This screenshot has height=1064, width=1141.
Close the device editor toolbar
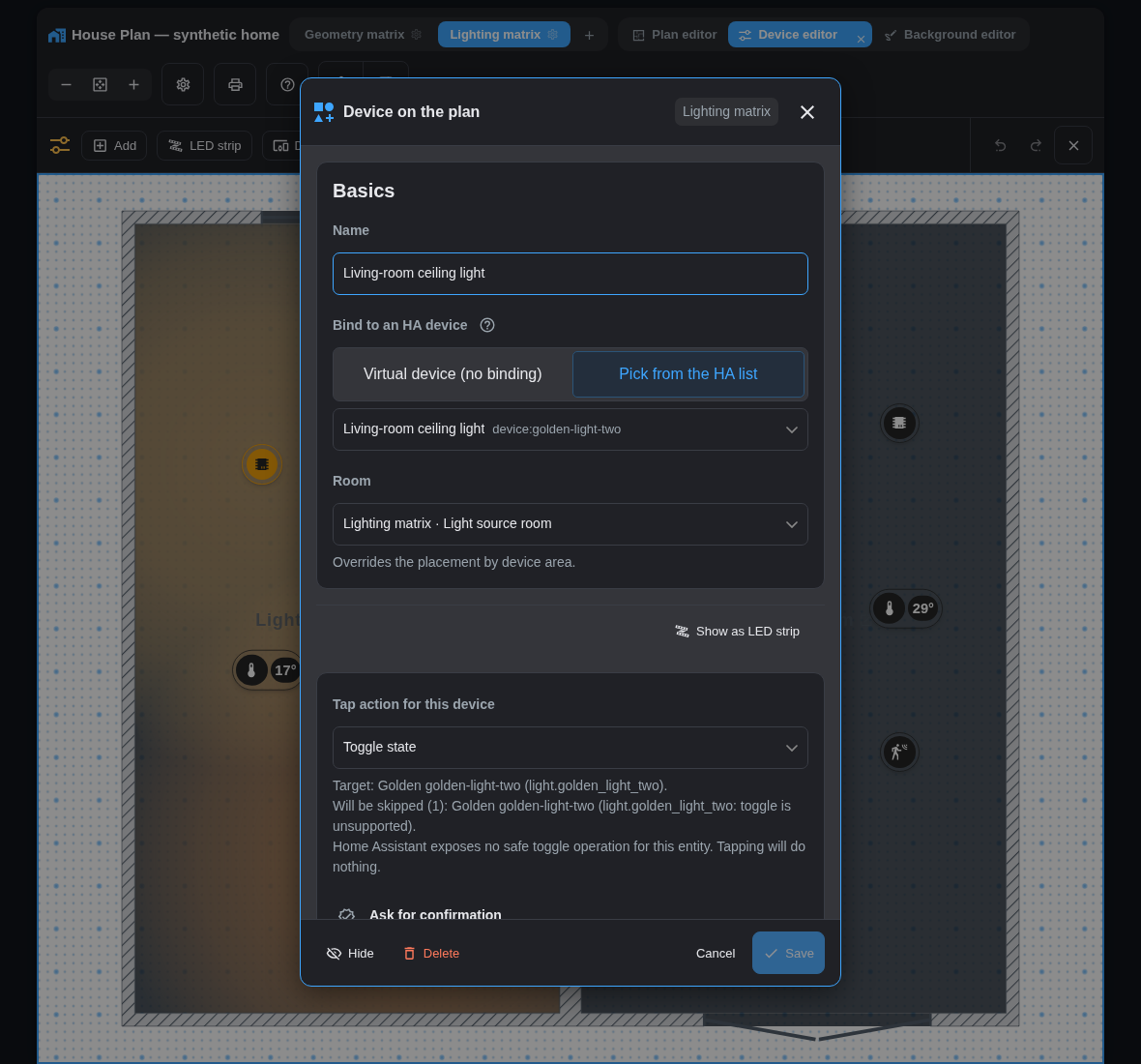(1073, 145)
